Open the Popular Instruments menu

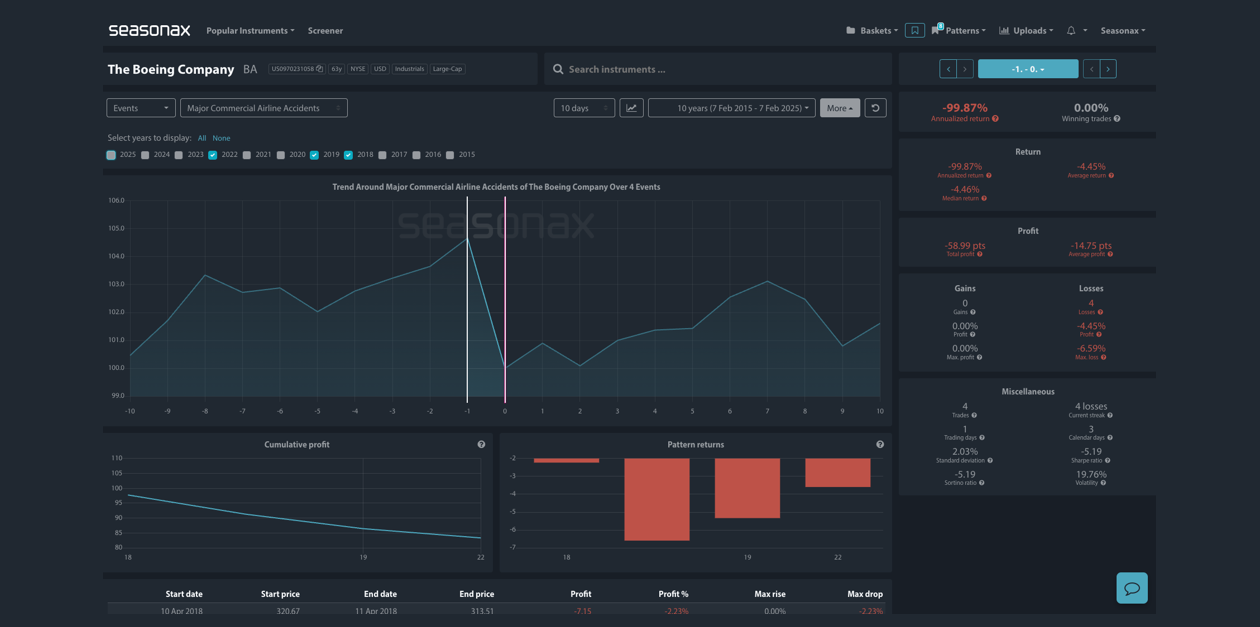tap(250, 31)
